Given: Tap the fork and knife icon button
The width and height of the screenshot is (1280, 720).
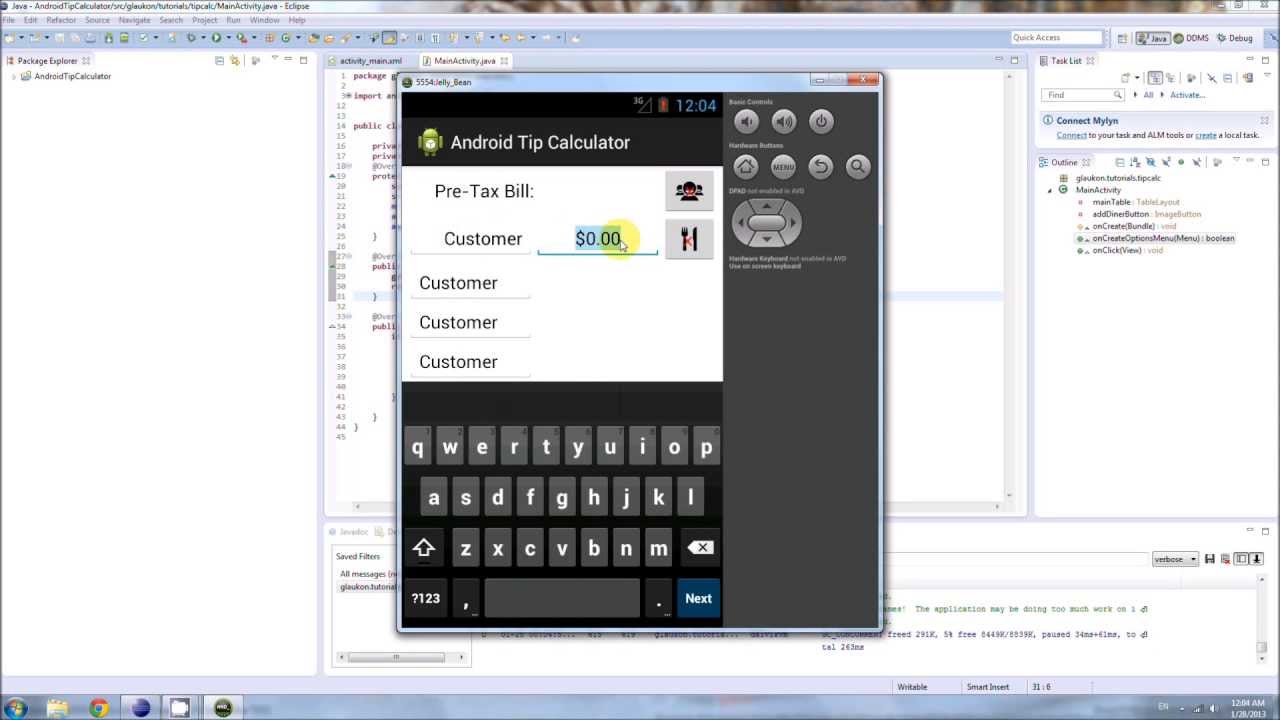Looking at the screenshot, I should pyautogui.click(x=689, y=239).
